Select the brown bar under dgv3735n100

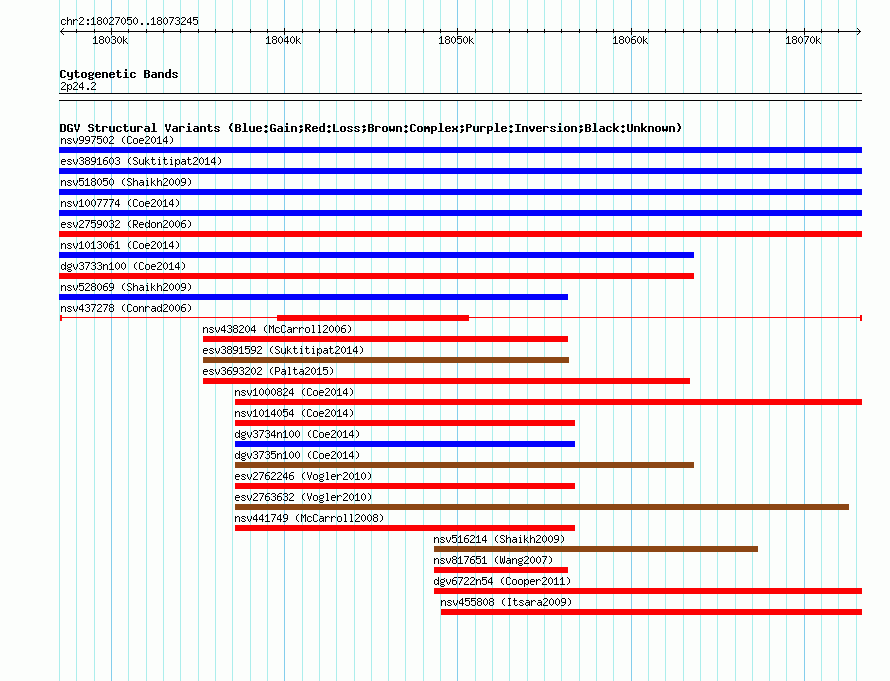tap(464, 465)
